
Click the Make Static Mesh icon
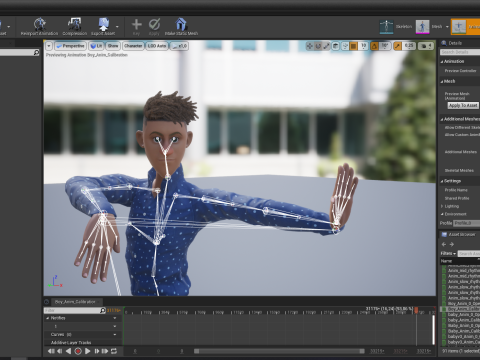tap(181, 24)
